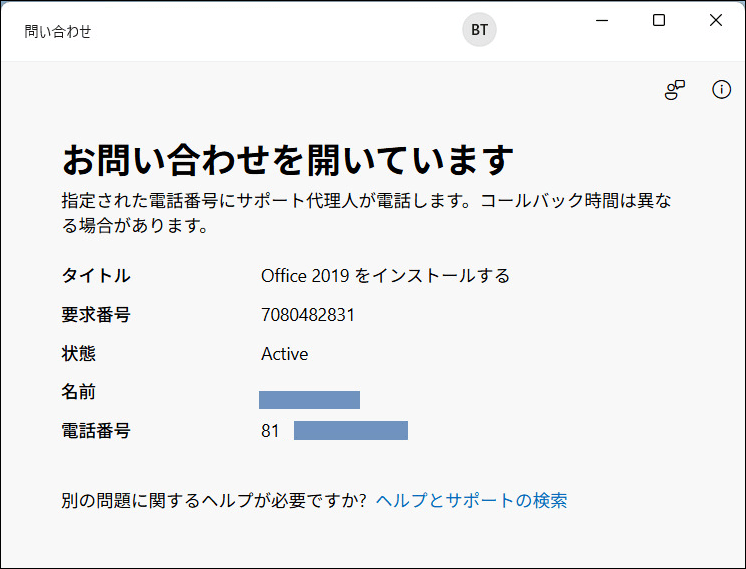
Task: Open the BT account avatar
Action: click(x=479, y=29)
